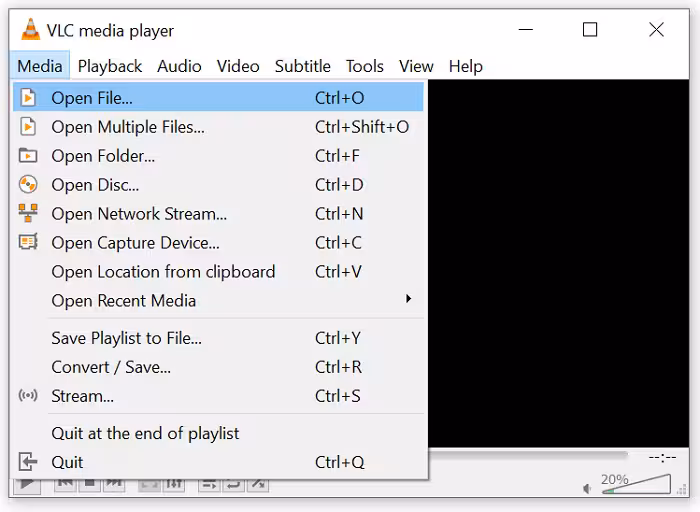Minimize the VLC window
This screenshot has height=512, width=700.
pyautogui.click(x=525, y=30)
